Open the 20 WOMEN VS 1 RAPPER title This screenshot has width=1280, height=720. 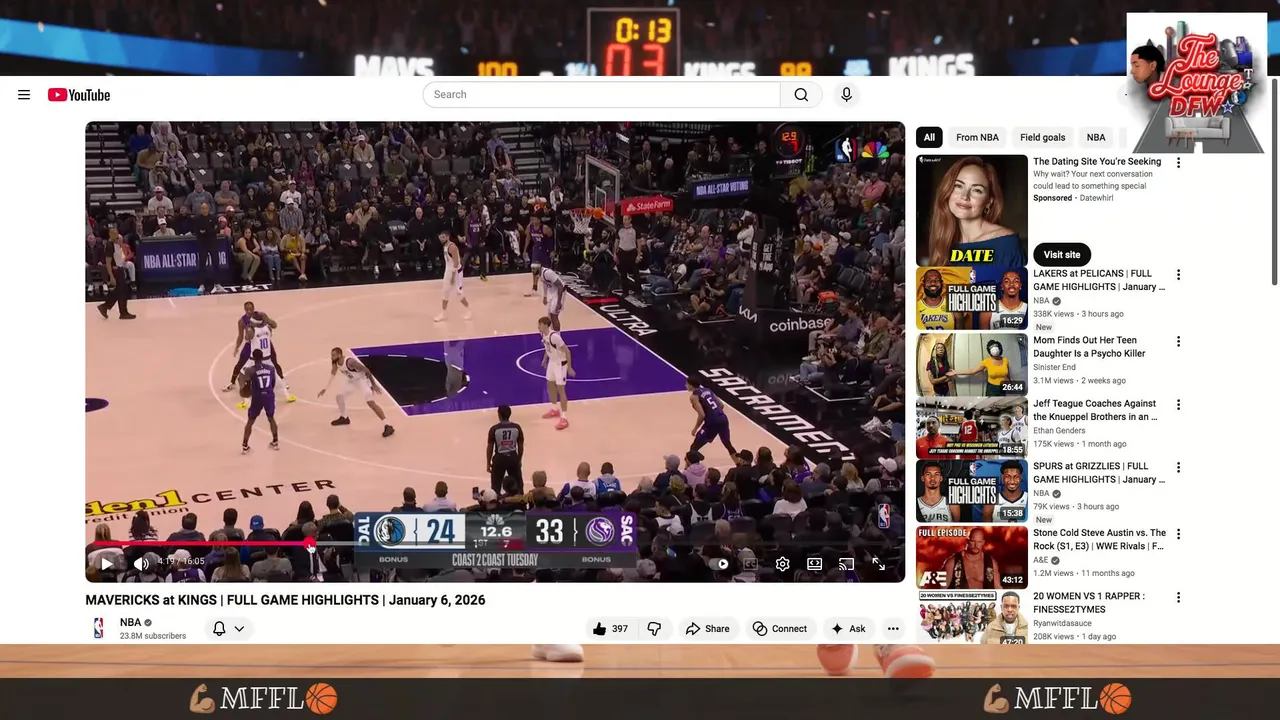(1089, 603)
